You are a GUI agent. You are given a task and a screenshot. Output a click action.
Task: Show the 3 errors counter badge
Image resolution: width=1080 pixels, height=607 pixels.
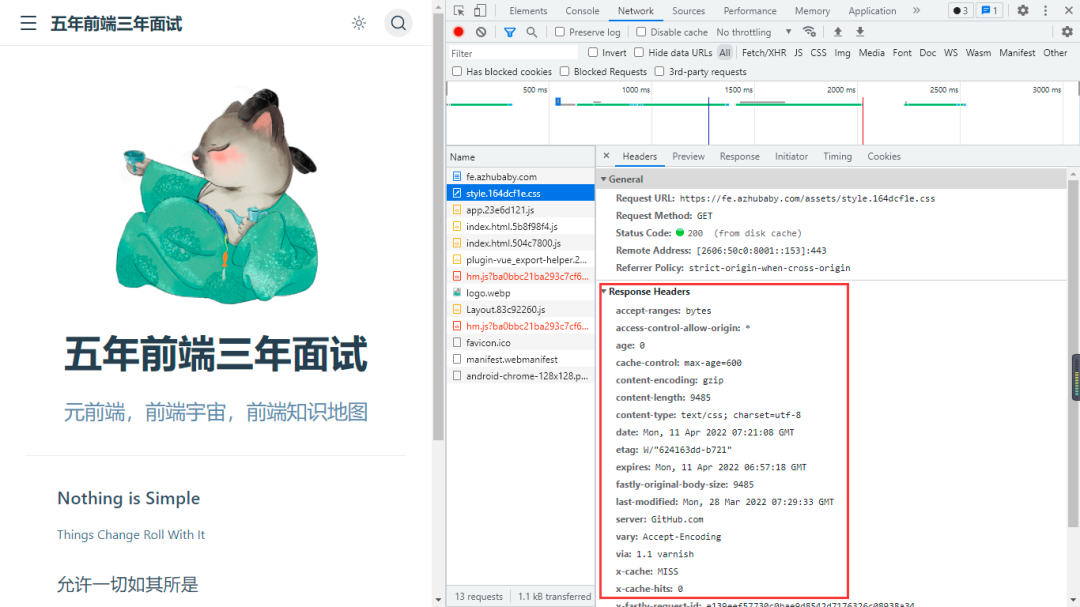point(960,10)
